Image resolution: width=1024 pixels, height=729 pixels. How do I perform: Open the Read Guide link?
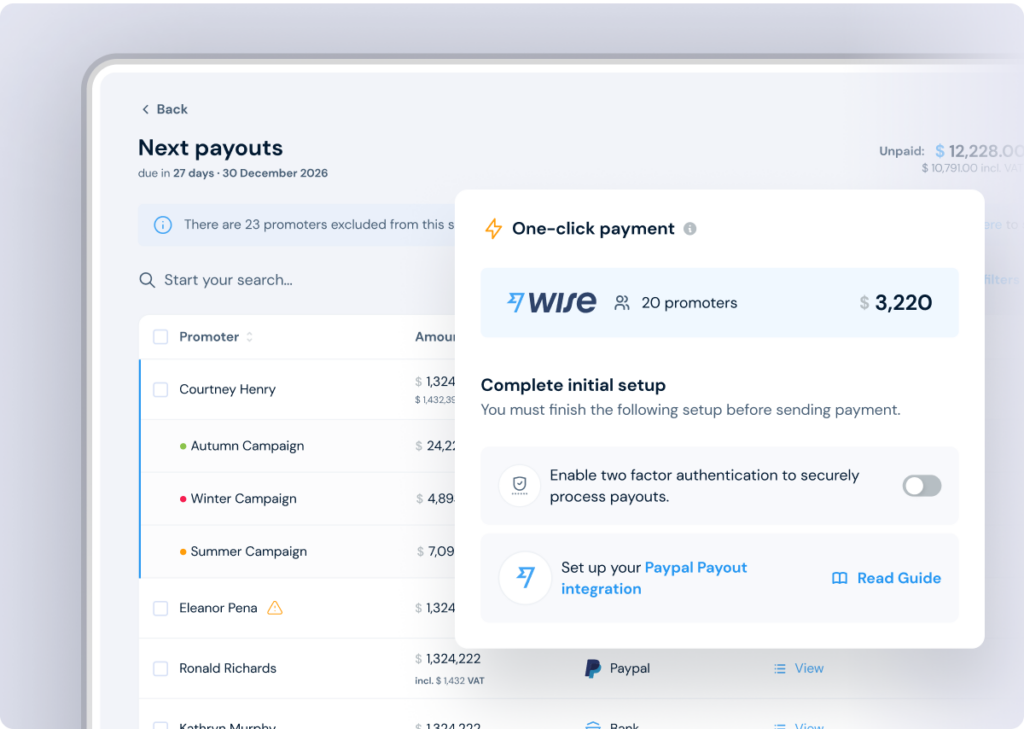(886, 578)
